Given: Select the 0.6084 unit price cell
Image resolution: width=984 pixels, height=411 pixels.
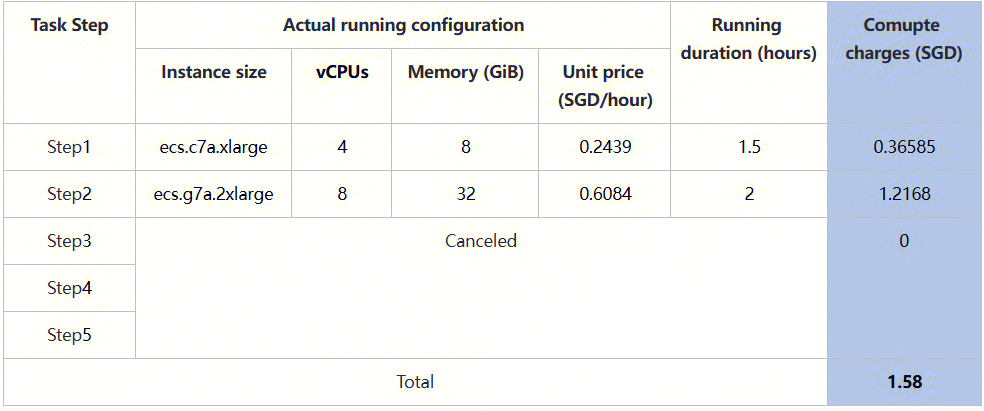Looking at the screenshot, I should point(604,194).
